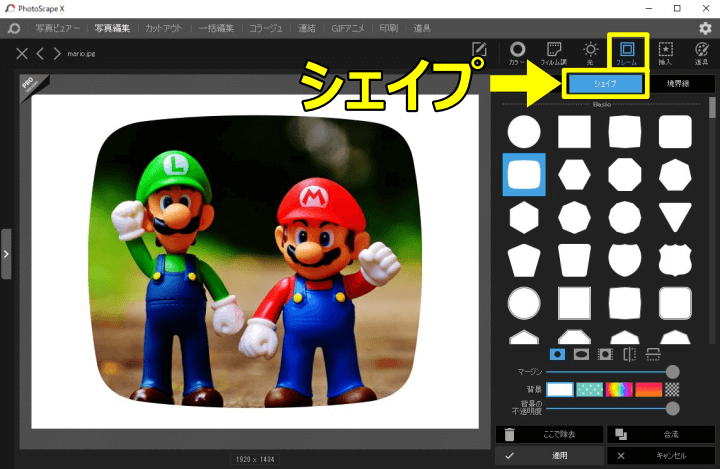Open the 挿入 insert tool
This screenshot has width=720, height=469.
665,53
